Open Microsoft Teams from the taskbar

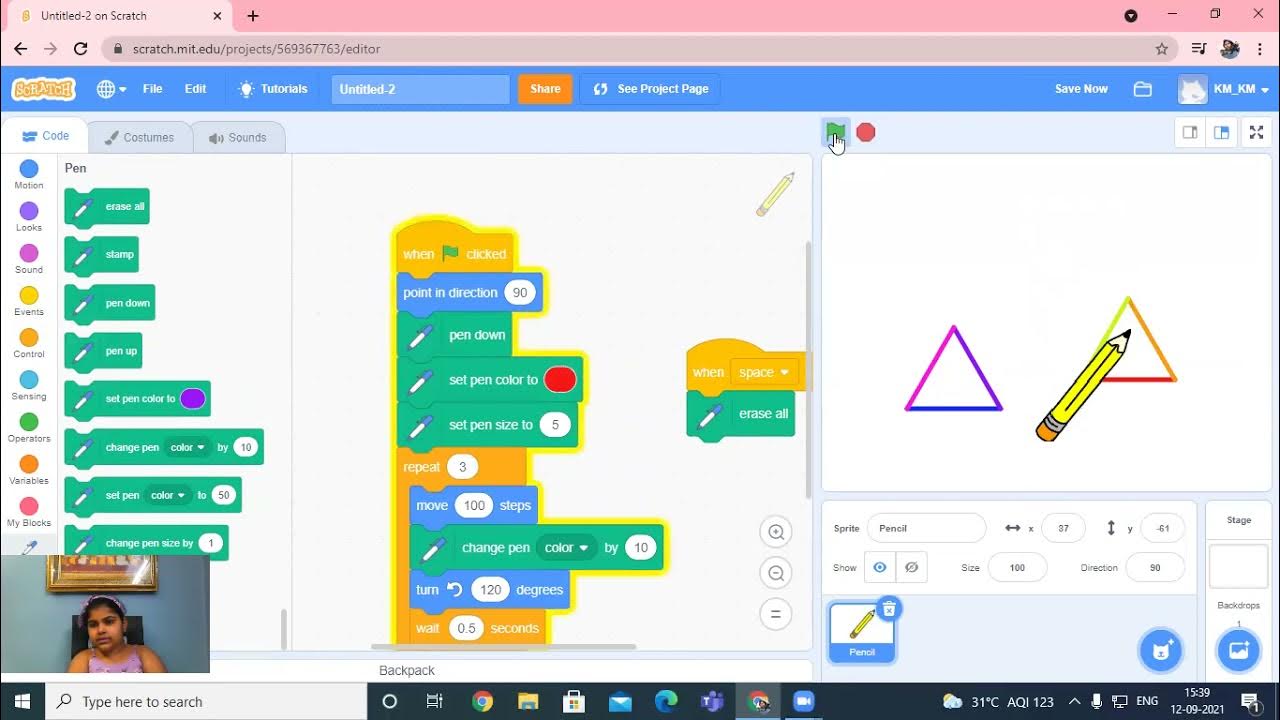712,701
